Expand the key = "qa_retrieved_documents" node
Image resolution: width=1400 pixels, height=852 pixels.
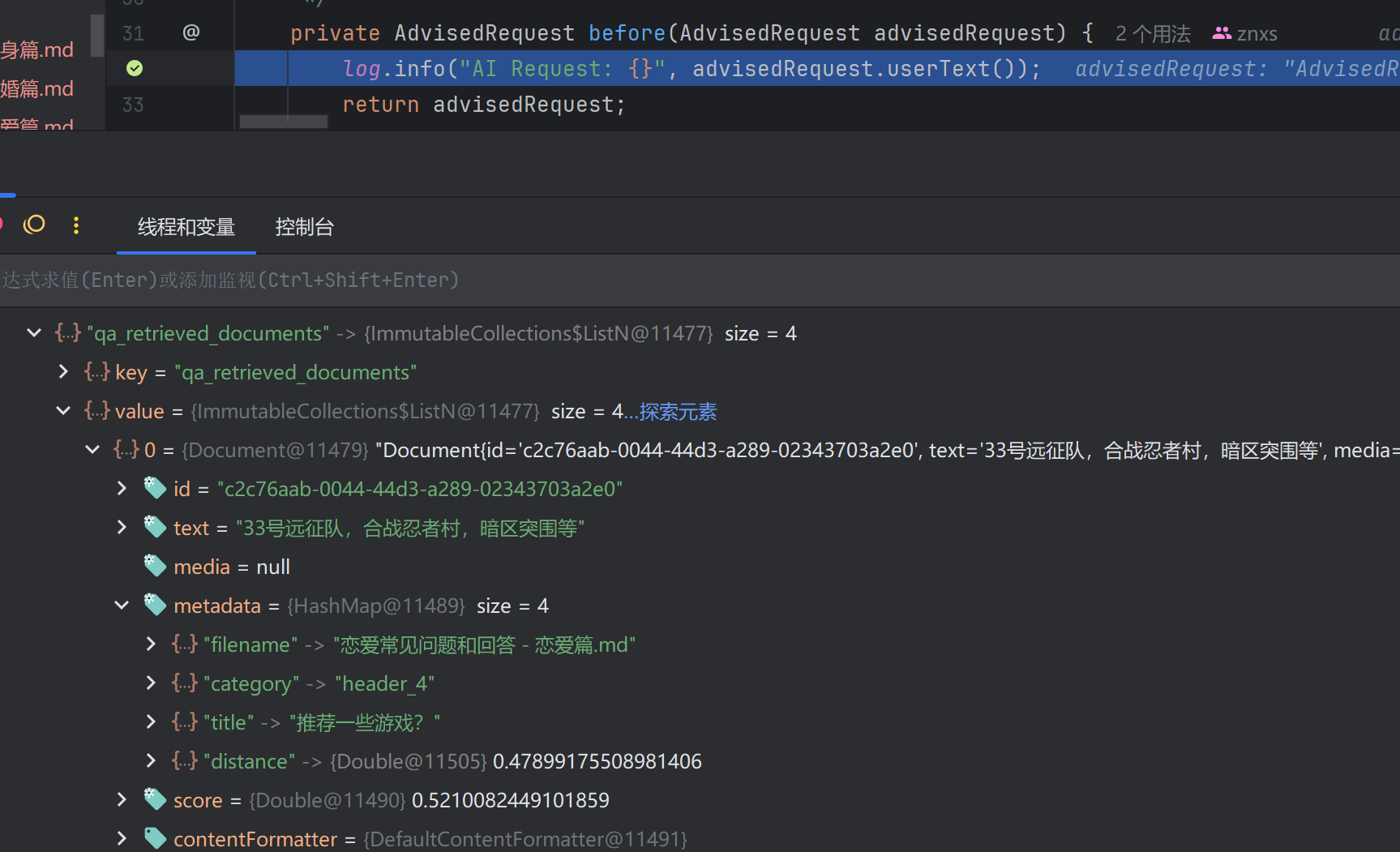63,371
